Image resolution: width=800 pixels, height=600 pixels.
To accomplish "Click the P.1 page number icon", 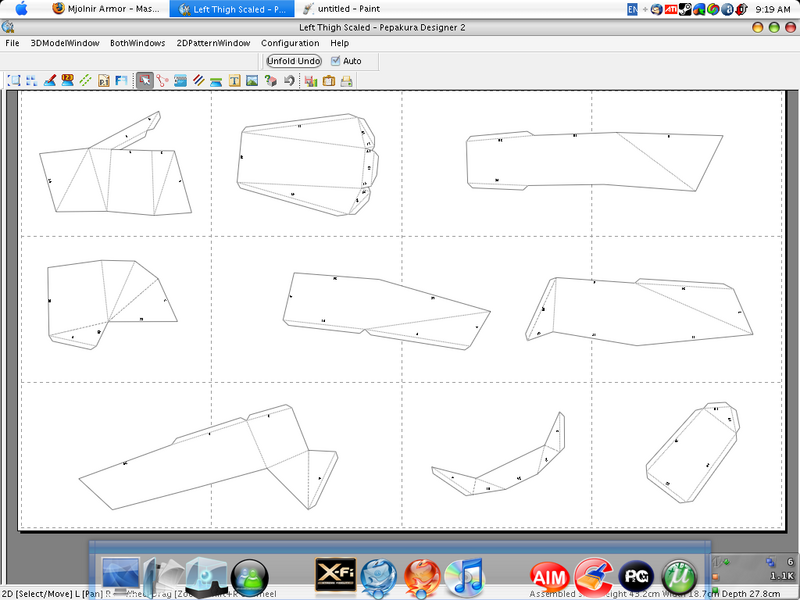I will [x=104, y=80].
